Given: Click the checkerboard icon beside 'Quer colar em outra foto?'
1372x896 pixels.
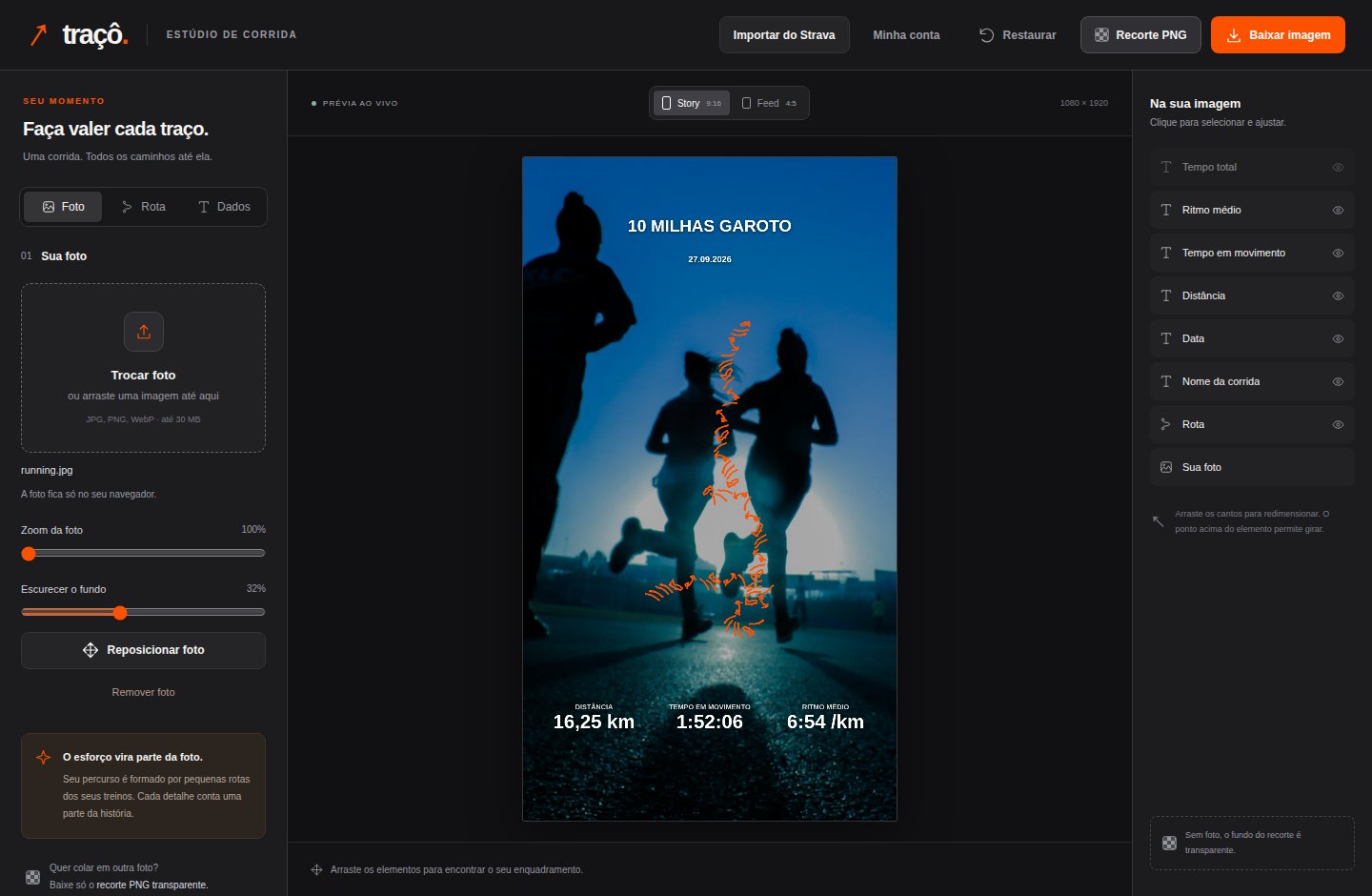Looking at the screenshot, I should (32, 877).
